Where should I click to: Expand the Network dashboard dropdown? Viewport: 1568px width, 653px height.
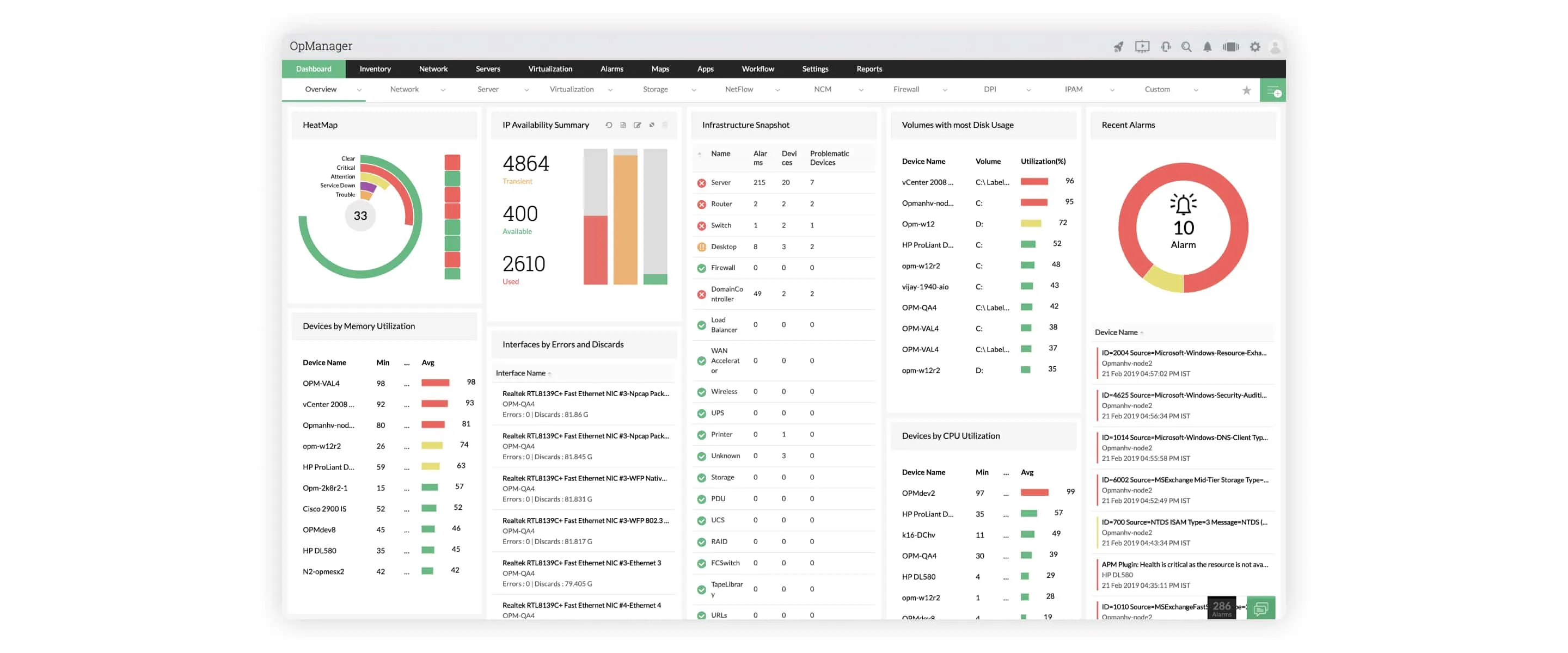(443, 89)
